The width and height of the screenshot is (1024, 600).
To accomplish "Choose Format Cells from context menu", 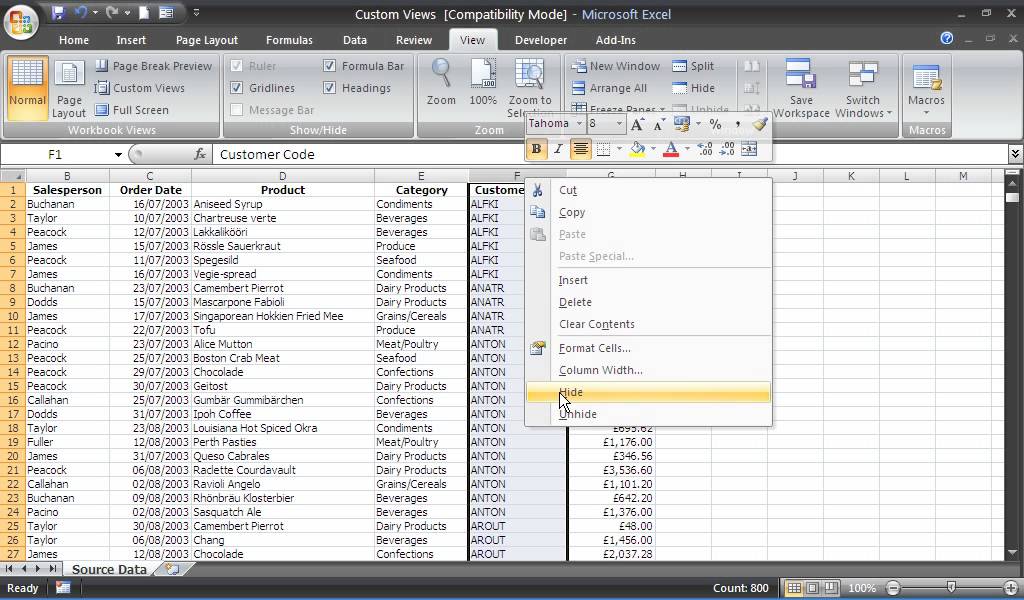I will coord(648,348).
